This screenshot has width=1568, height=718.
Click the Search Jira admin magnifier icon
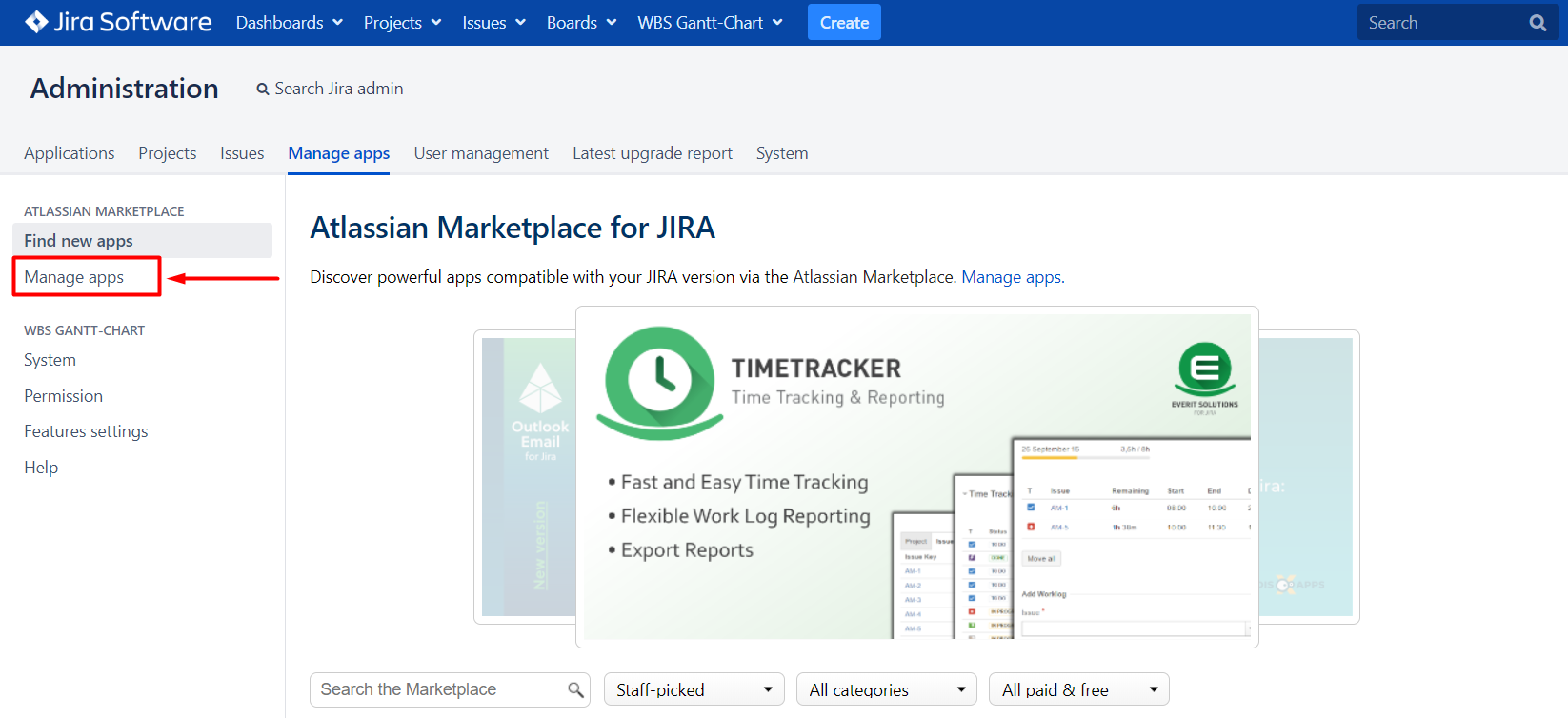263,90
